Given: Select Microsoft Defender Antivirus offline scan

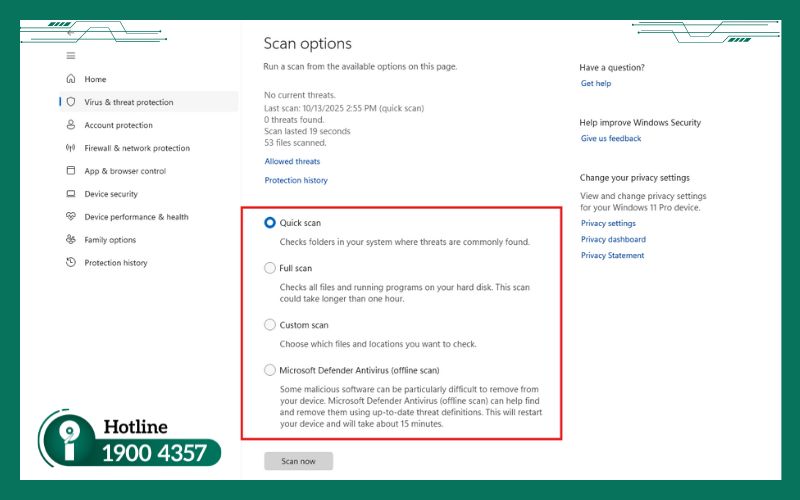Looking at the screenshot, I should click(x=270, y=370).
